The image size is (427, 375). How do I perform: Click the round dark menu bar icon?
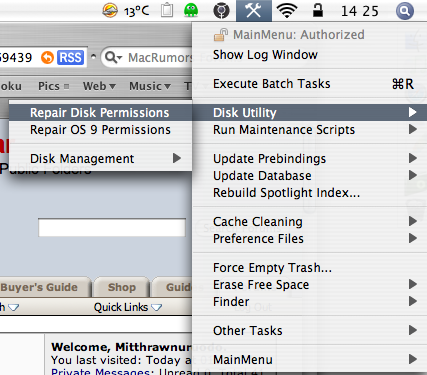[x=221, y=11]
